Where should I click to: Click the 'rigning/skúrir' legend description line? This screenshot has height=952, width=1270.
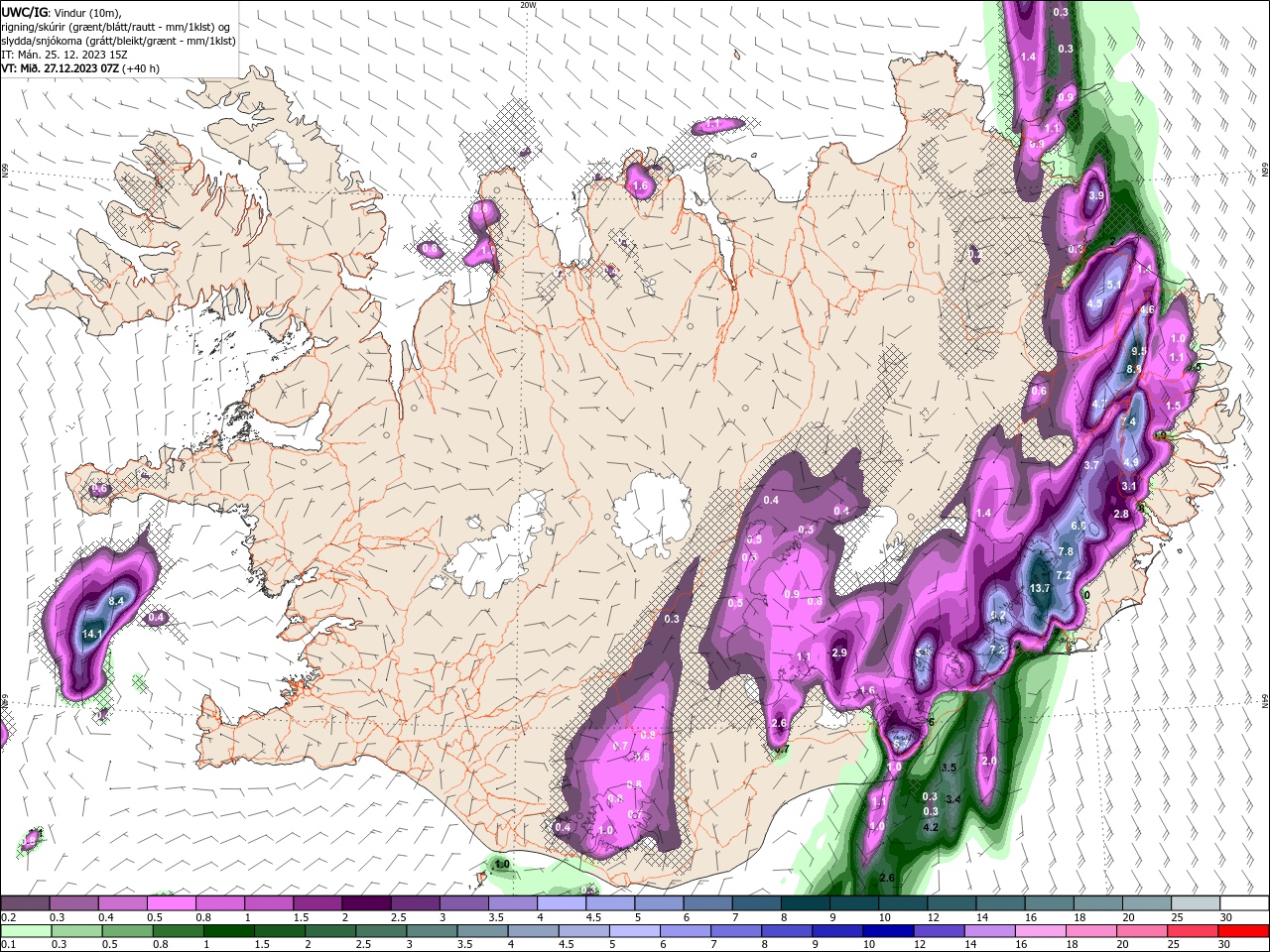(117, 27)
